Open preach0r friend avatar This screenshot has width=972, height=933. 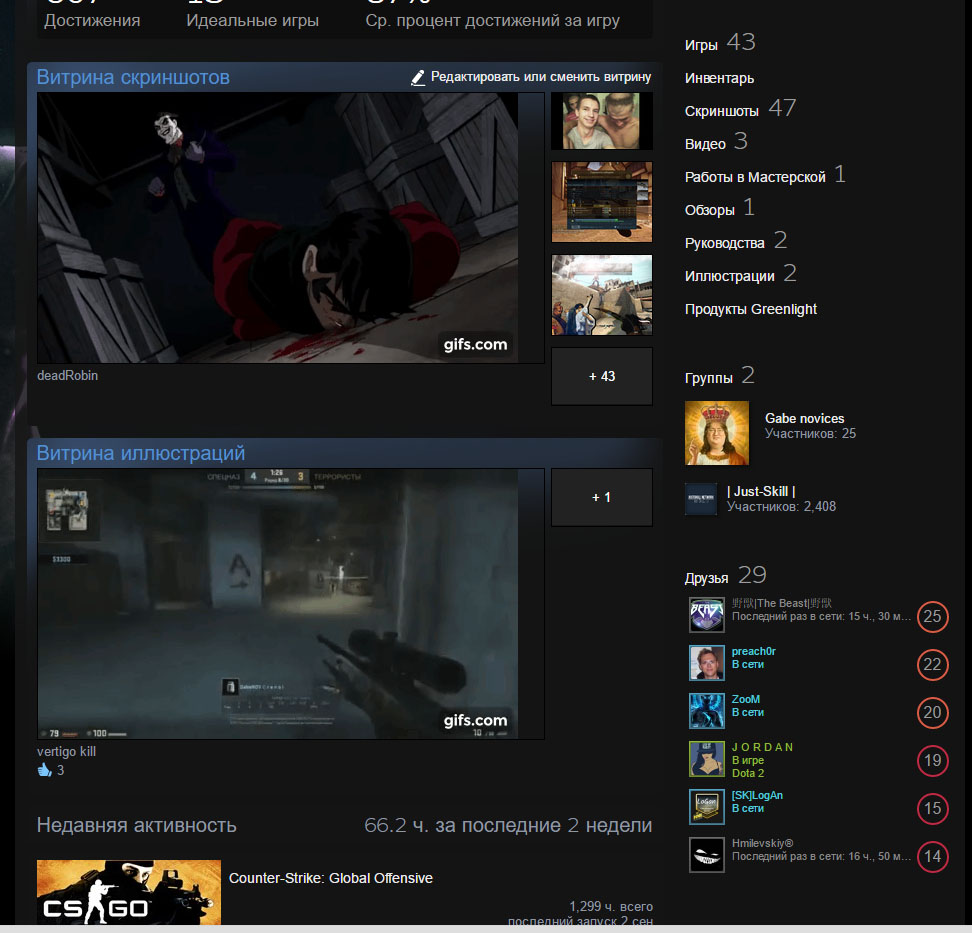tap(707, 663)
